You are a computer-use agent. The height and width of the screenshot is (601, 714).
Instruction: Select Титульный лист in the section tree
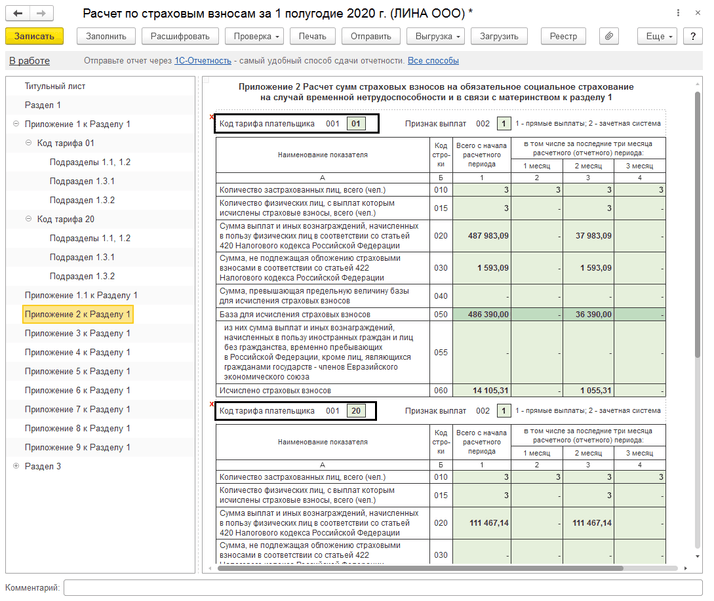coord(55,86)
